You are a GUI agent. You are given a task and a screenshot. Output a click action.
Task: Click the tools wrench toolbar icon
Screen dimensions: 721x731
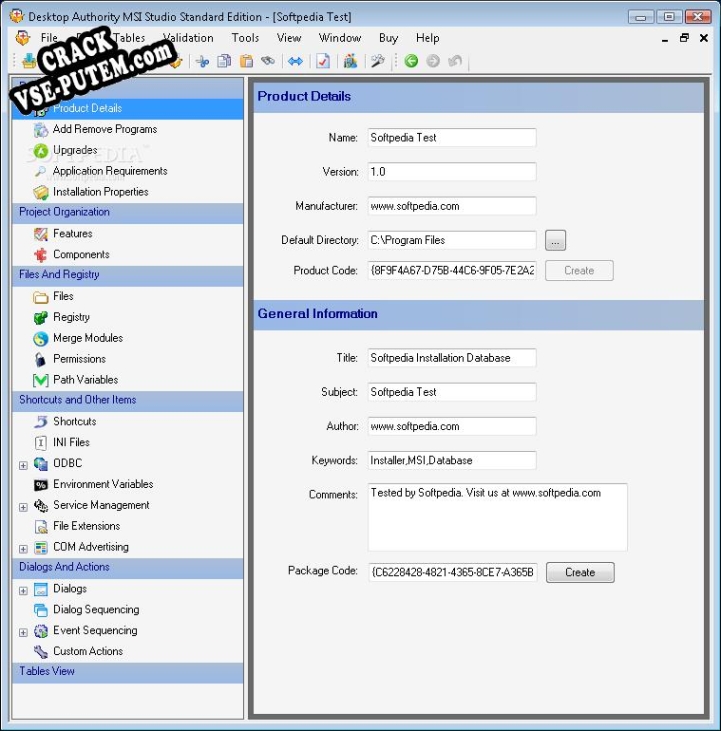coord(378,61)
